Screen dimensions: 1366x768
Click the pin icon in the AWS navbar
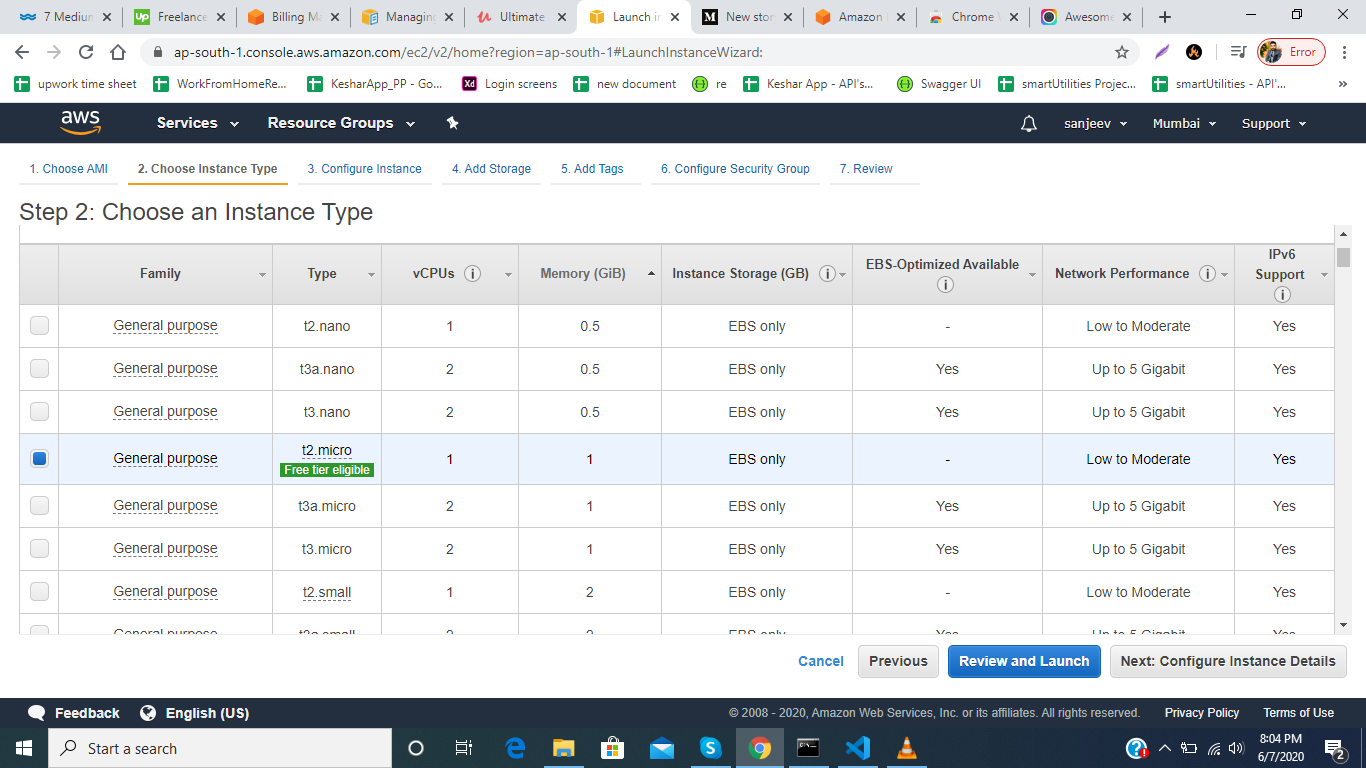coord(452,122)
